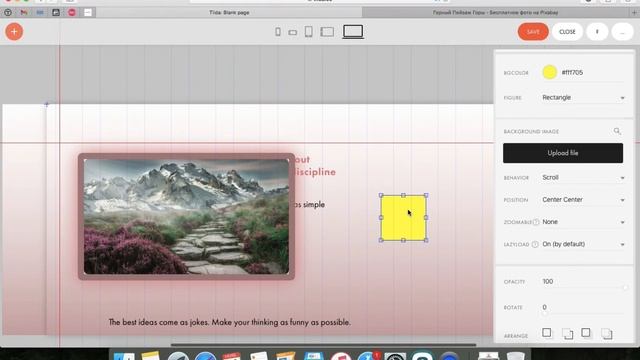This screenshot has width=640, height=360.
Task: Expand the Lazyload dropdown On (by default)
Action: [x=583, y=244]
